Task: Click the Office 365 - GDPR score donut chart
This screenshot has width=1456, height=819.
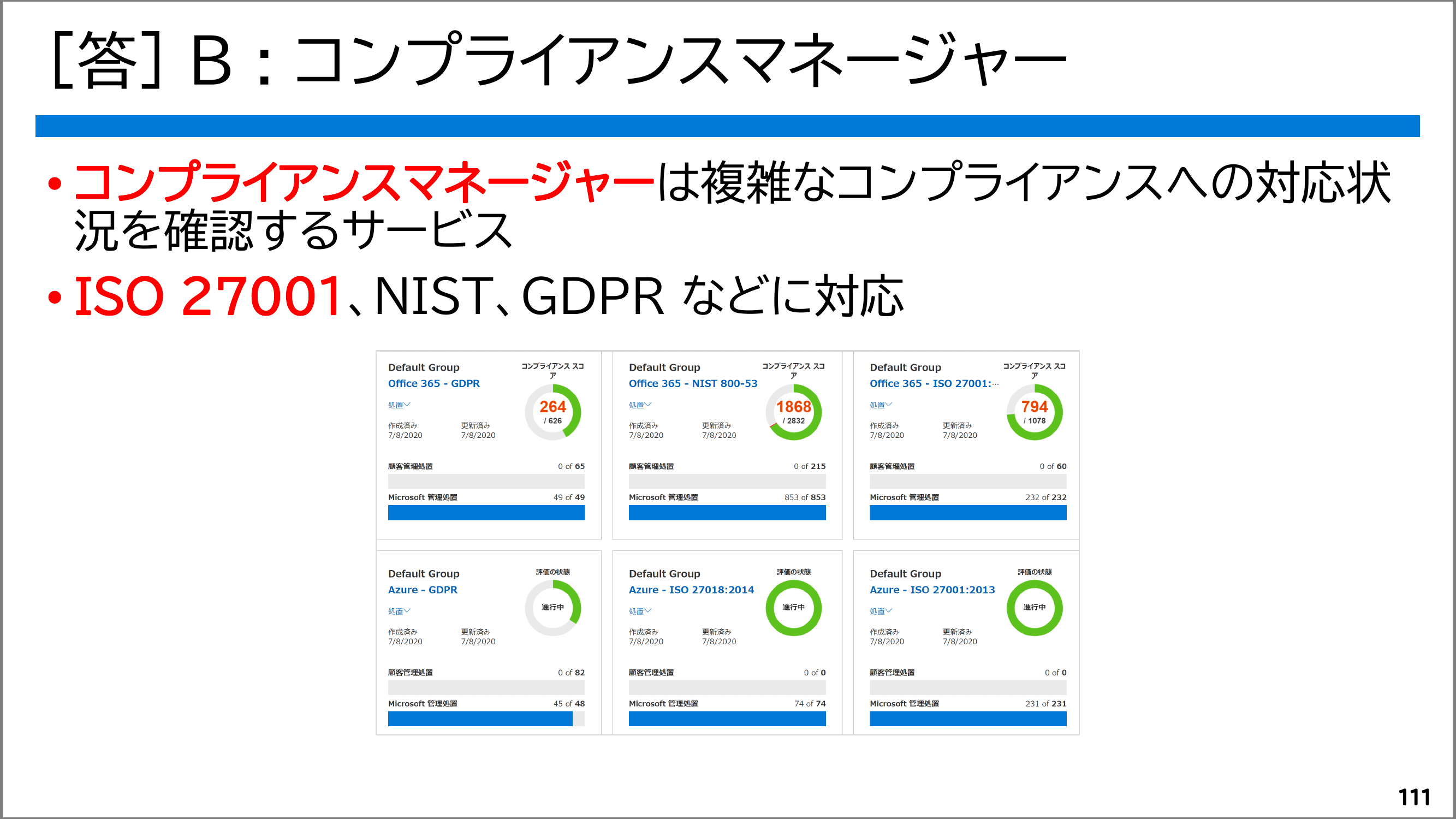Action: click(553, 412)
